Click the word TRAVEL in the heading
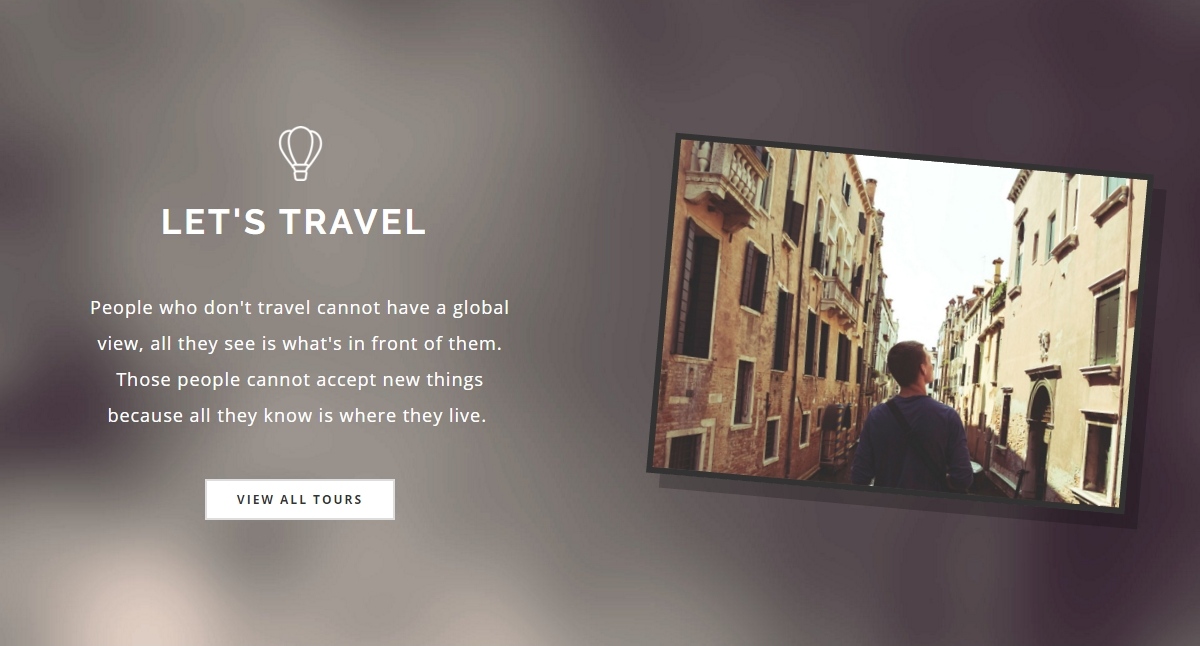This screenshot has width=1200, height=646. [x=352, y=222]
